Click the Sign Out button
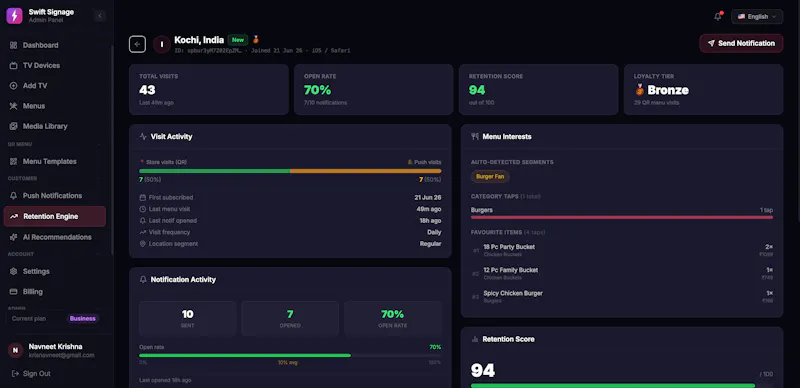This screenshot has height=388, width=800. click(31, 374)
